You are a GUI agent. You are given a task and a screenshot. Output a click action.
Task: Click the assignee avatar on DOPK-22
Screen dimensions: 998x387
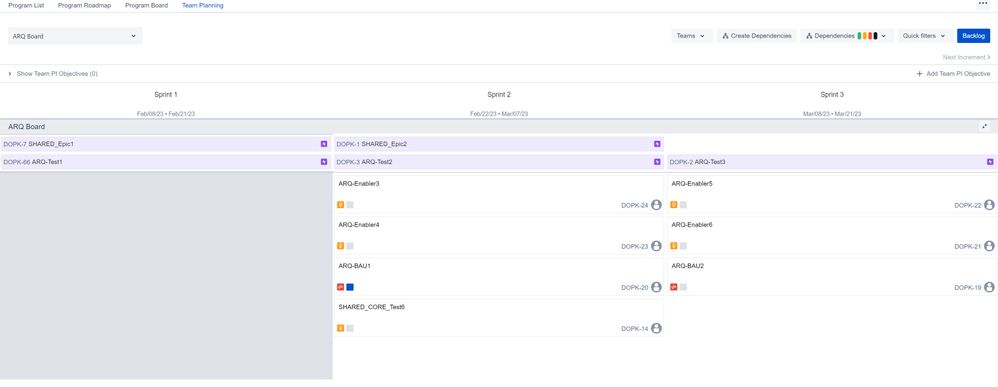click(989, 205)
